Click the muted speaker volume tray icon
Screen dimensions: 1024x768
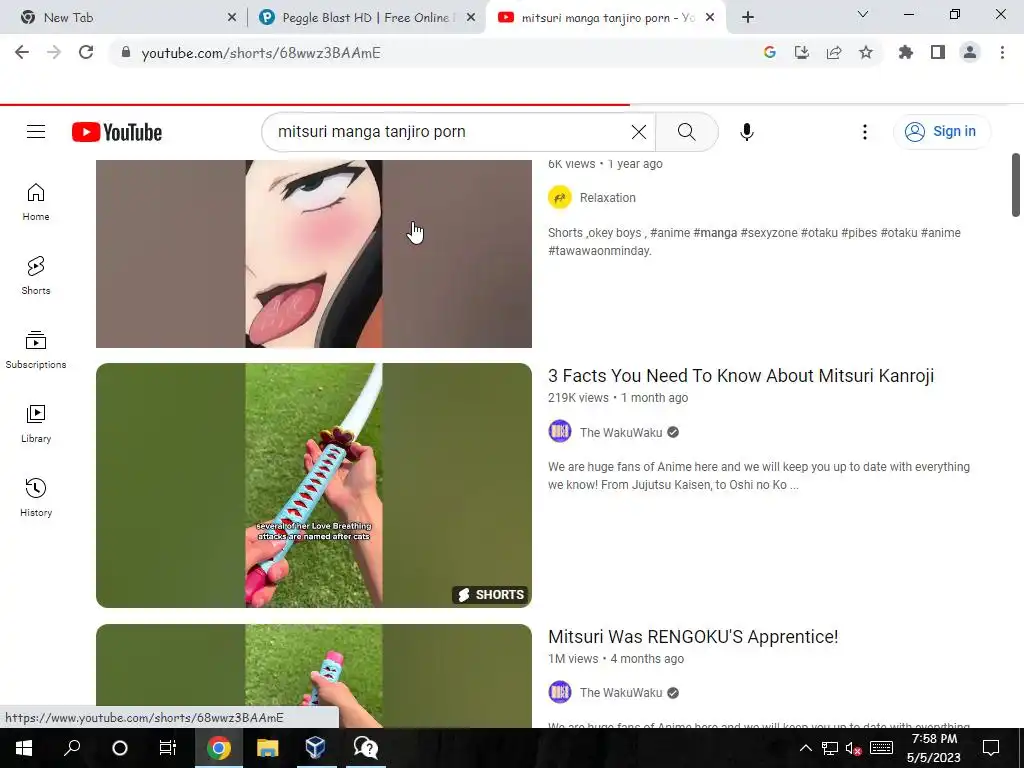click(x=853, y=748)
